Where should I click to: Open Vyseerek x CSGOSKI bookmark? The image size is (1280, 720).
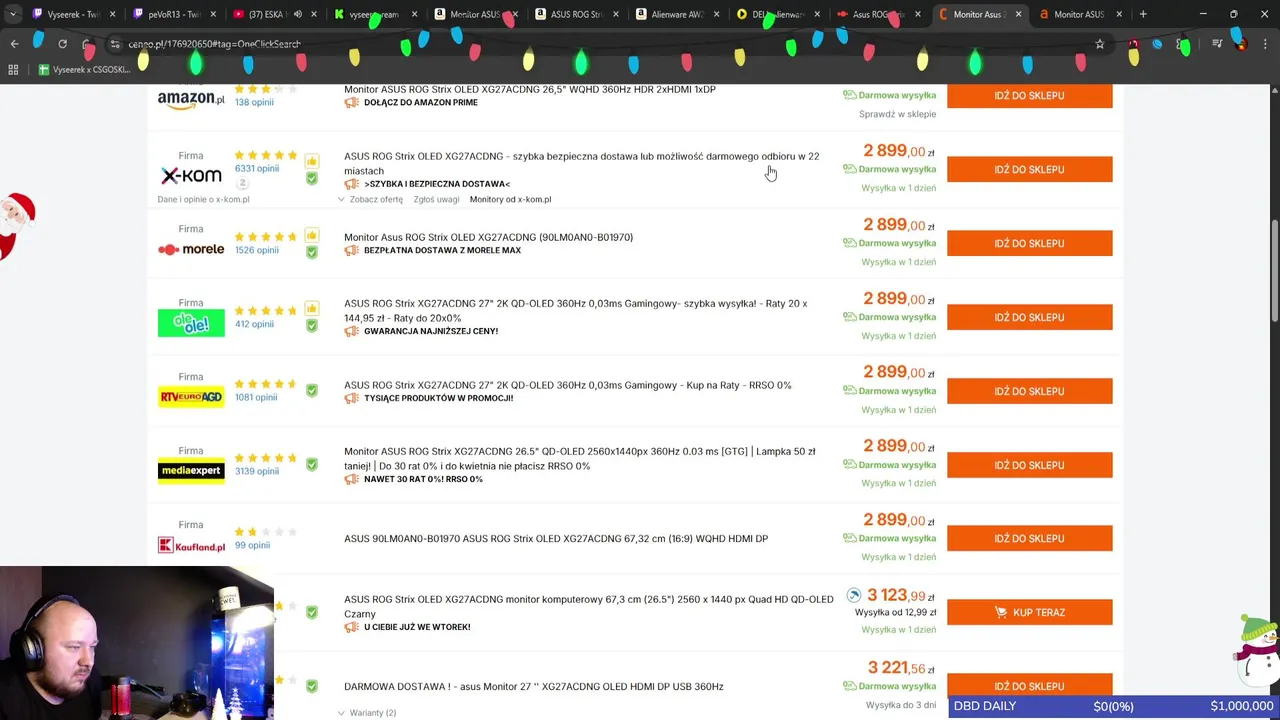coord(84,70)
